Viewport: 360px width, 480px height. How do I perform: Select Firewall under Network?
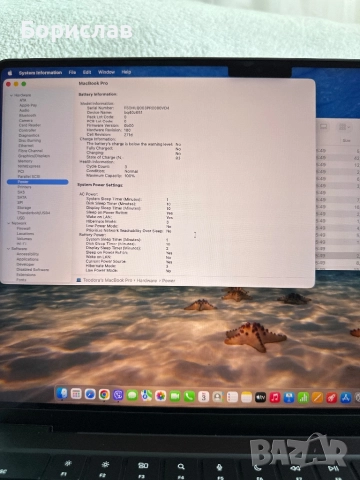[x=24, y=229]
